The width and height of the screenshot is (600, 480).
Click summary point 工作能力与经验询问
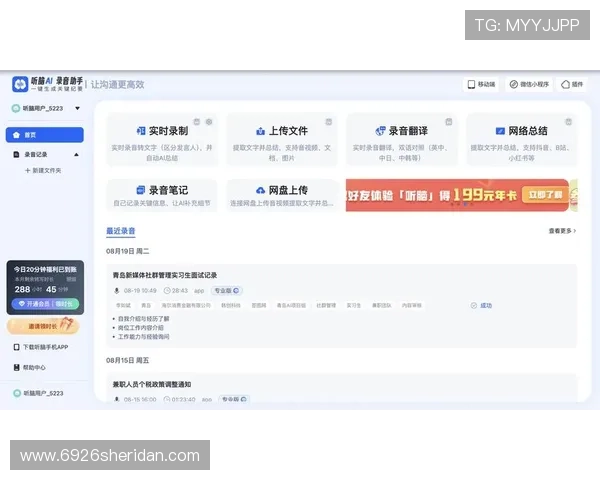tap(143, 337)
